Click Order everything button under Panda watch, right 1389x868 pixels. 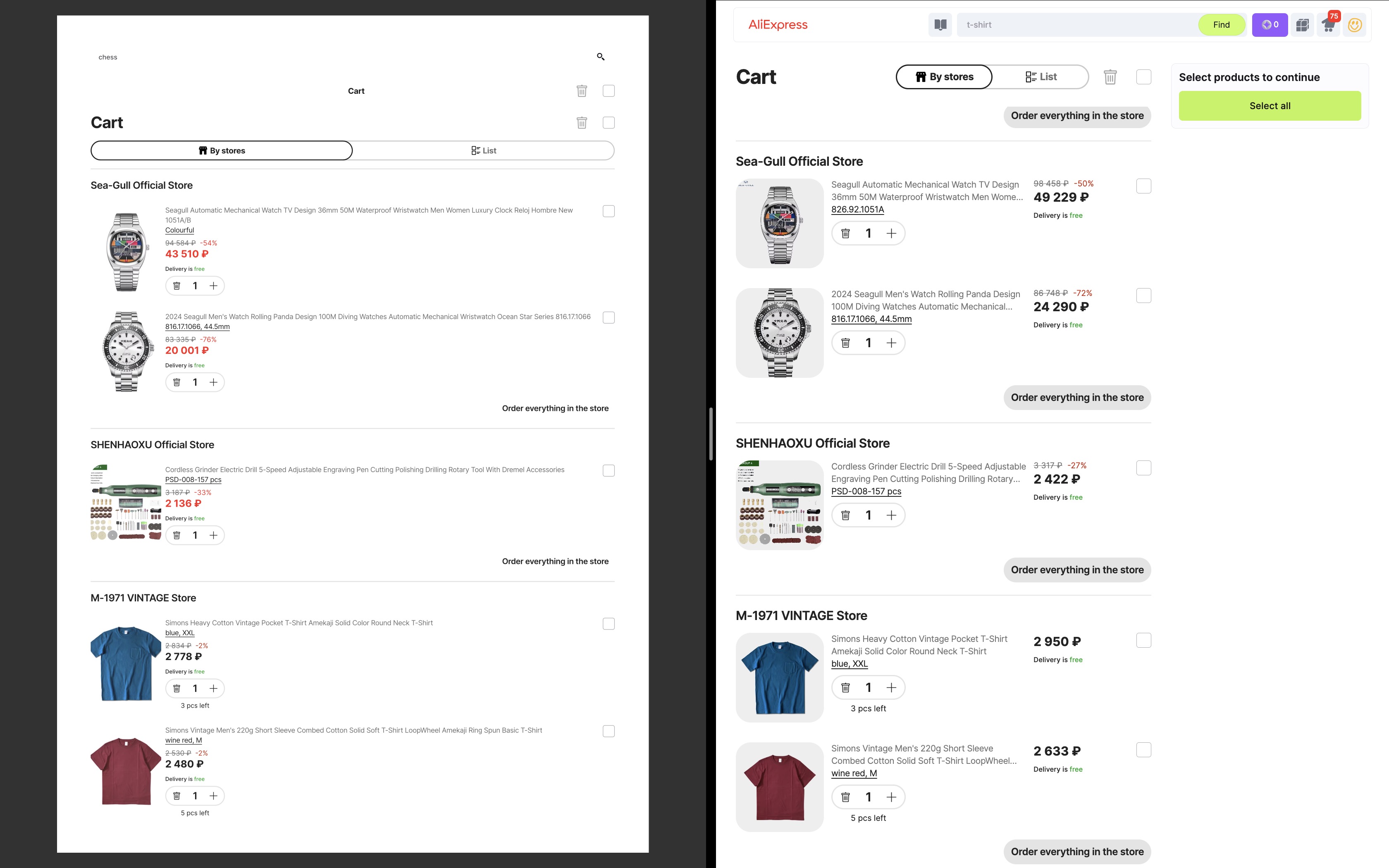(x=1077, y=397)
